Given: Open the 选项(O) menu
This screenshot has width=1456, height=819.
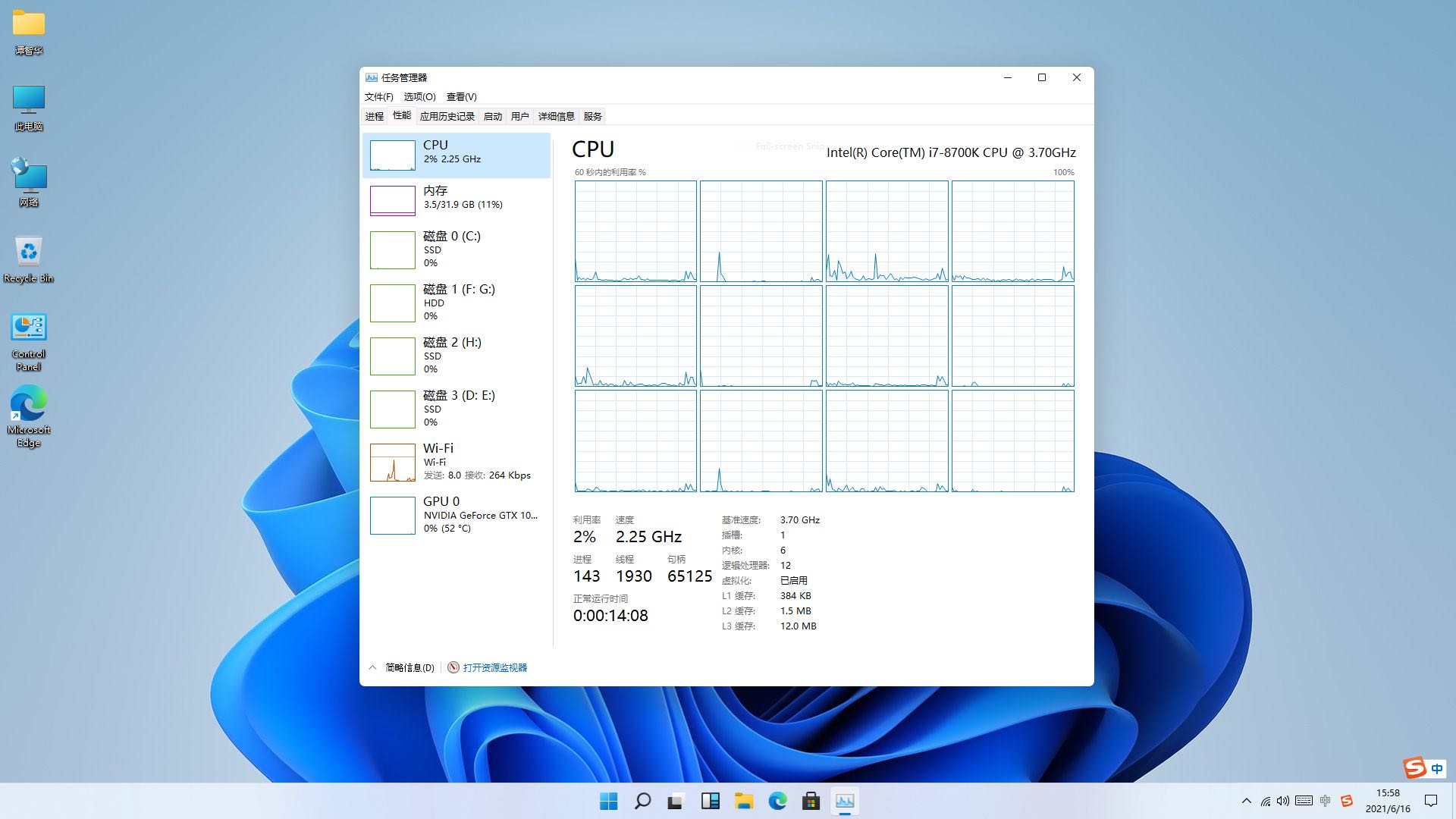Looking at the screenshot, I should [x=419, y=96].
